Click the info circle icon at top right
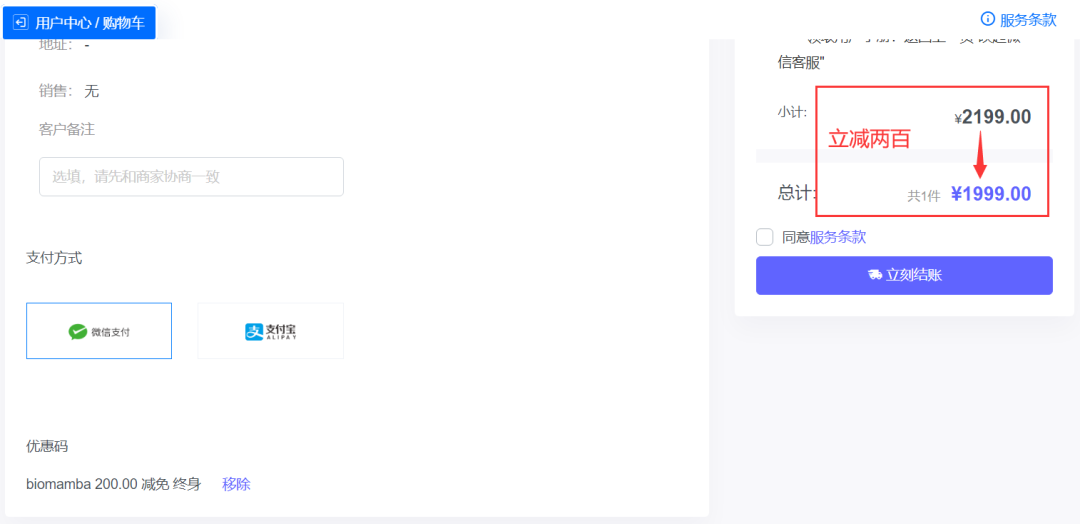Viewport: 1080px width, 524px height. click(x=986, y=19)
